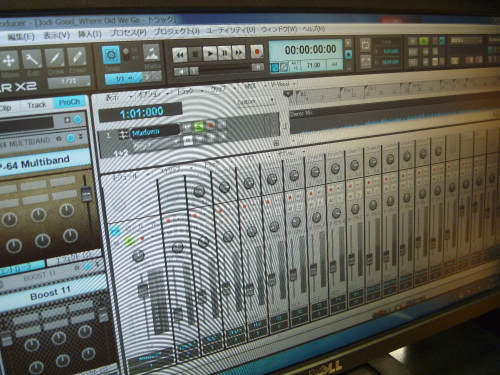Viewport: 500px width, 375px height.
Task: Open the 1/1 snap resolution dropdown
Action: 124,79
